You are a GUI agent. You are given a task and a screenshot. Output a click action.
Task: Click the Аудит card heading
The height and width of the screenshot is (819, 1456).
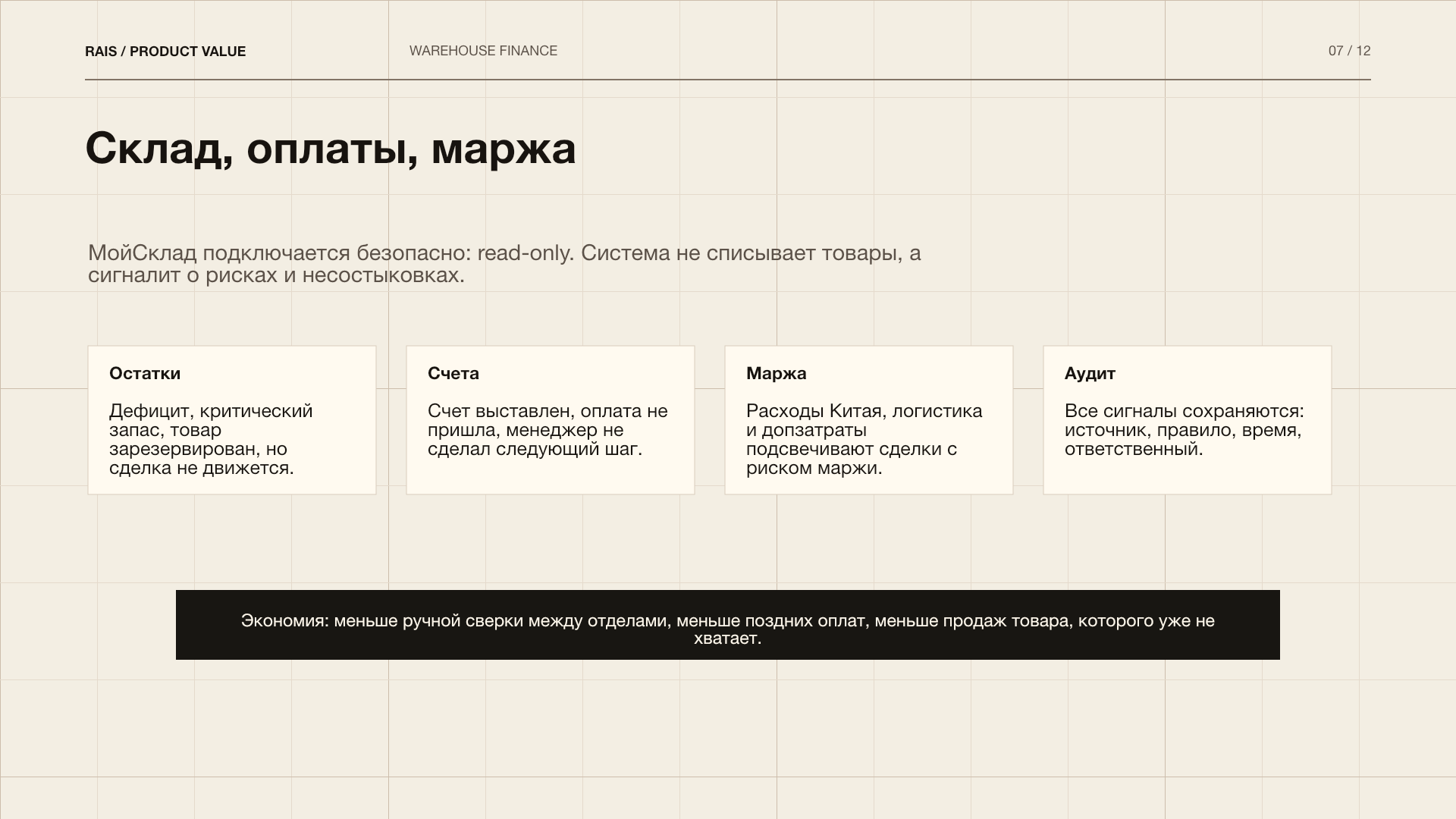pyautogui.click(x=1090, y=373)
